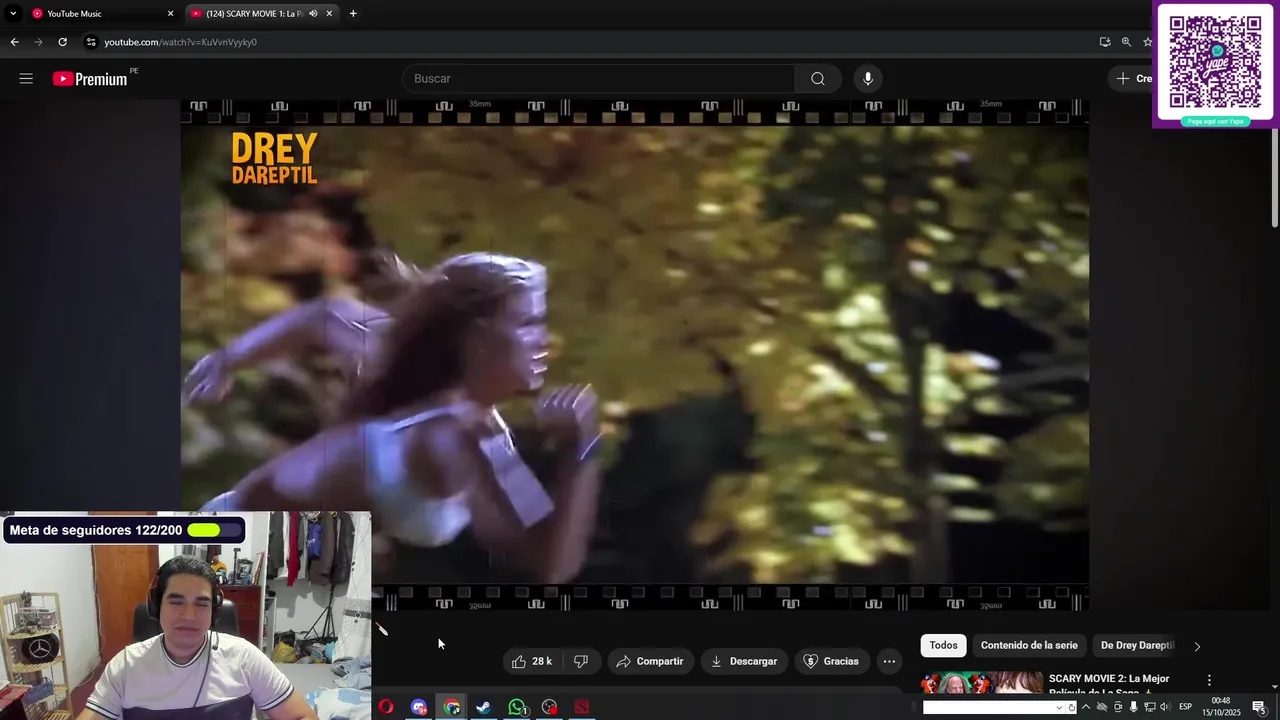
Task: Show next filter chips with arrow
Action: pos(1197,646)
